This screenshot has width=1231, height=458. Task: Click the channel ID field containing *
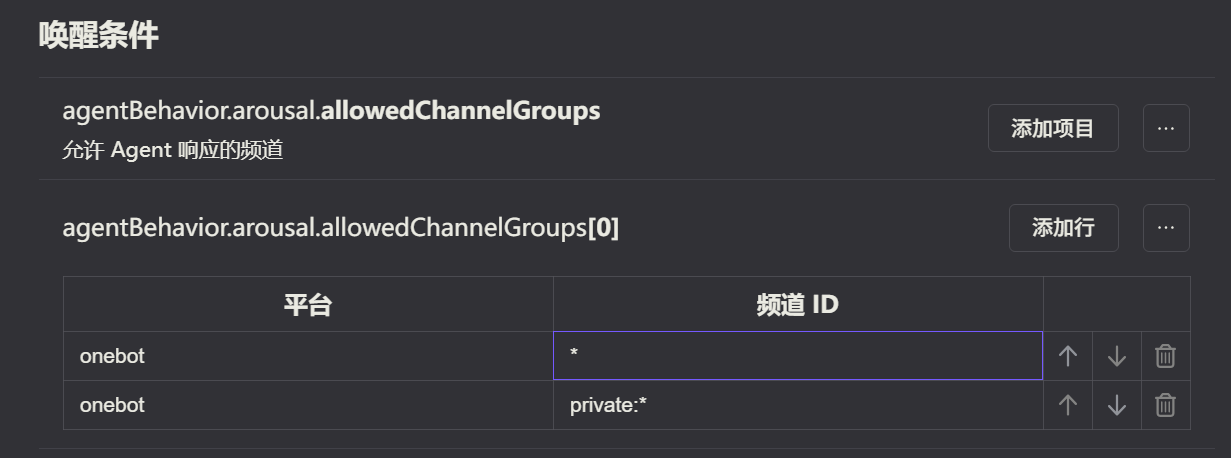[797, 356]
